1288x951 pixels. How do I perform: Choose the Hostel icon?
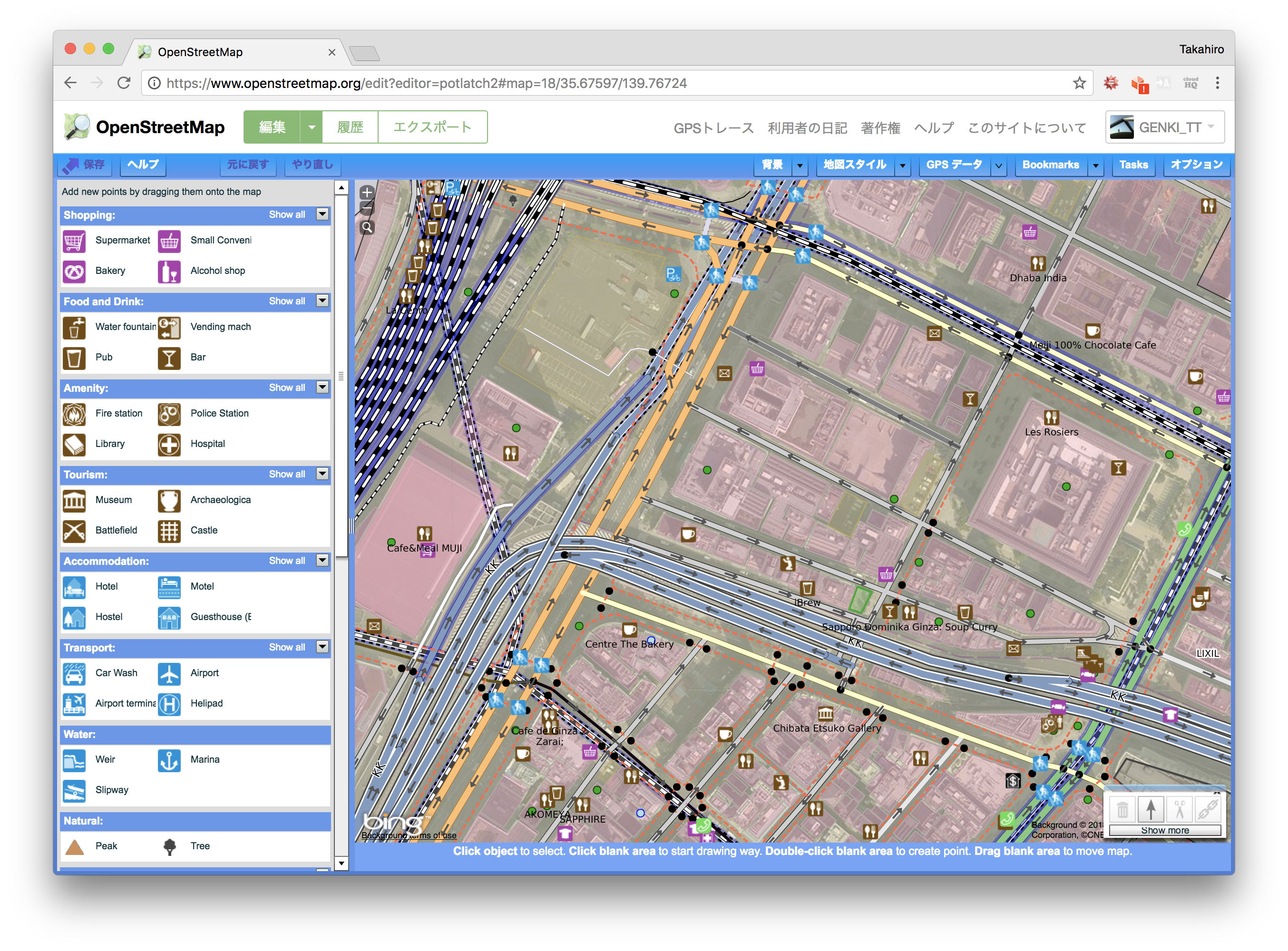[x=74, y=618]
